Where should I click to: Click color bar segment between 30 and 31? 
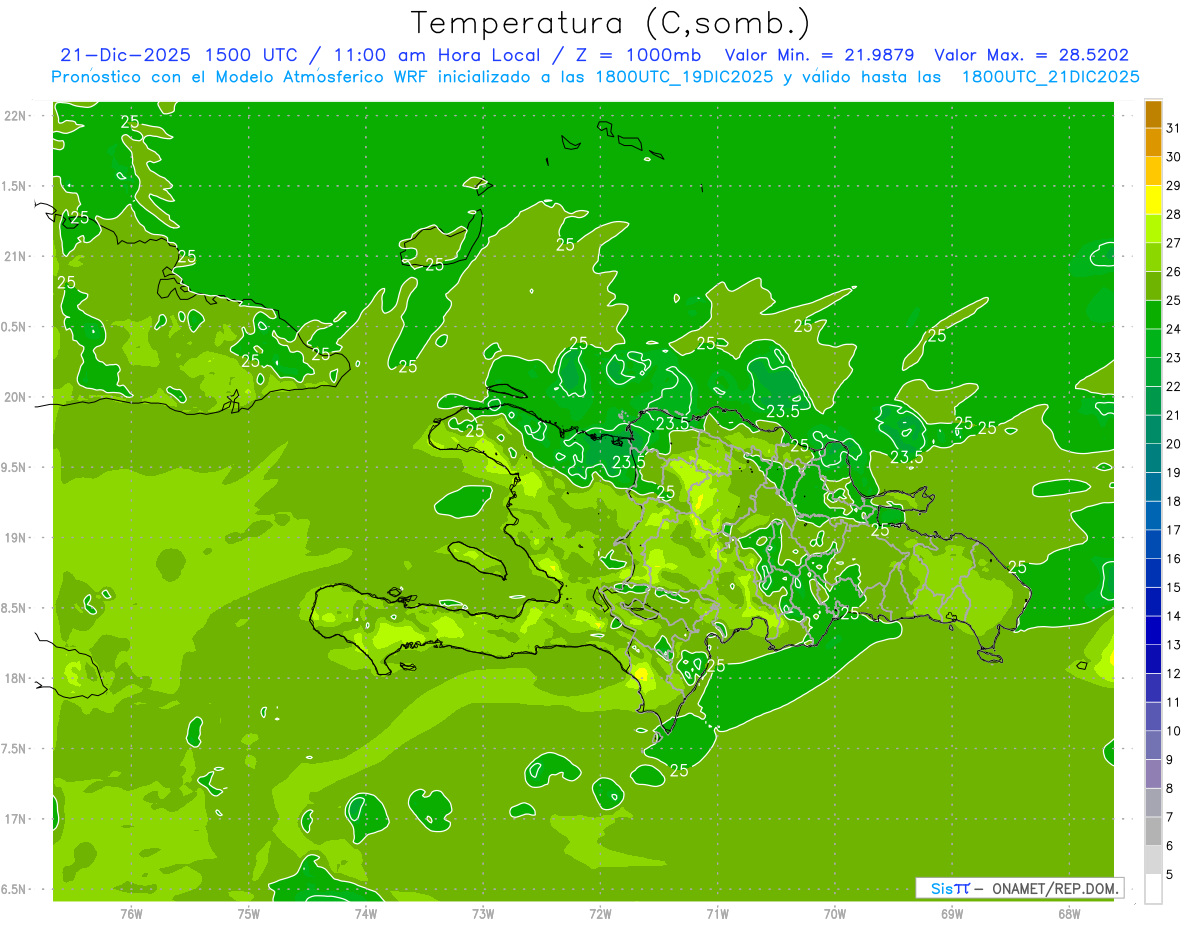(1153, 143)
